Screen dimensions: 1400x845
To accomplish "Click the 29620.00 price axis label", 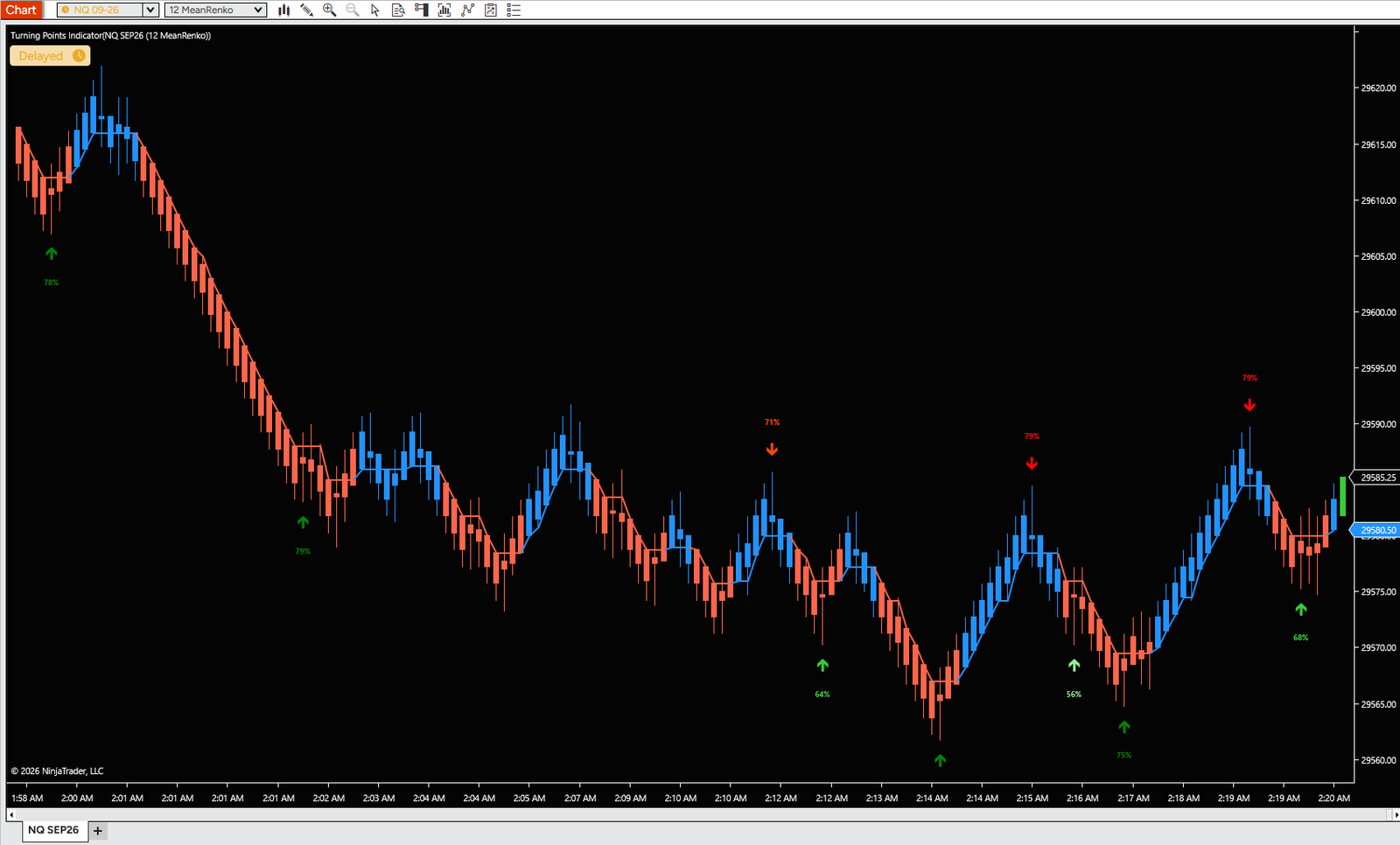I will pyautogui.click(x=1378, y=88).
